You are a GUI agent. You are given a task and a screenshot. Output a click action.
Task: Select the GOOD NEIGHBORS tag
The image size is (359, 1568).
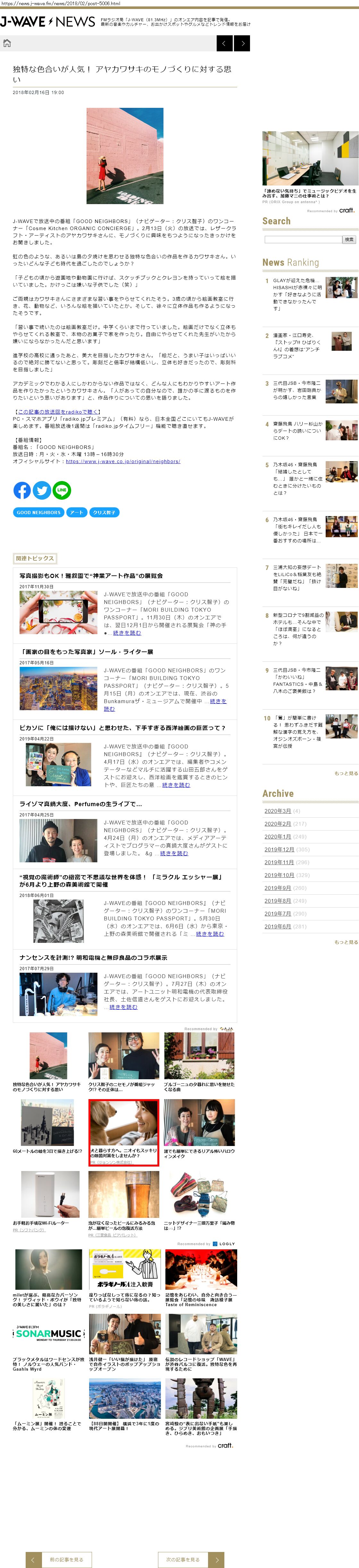coord(38,513)
